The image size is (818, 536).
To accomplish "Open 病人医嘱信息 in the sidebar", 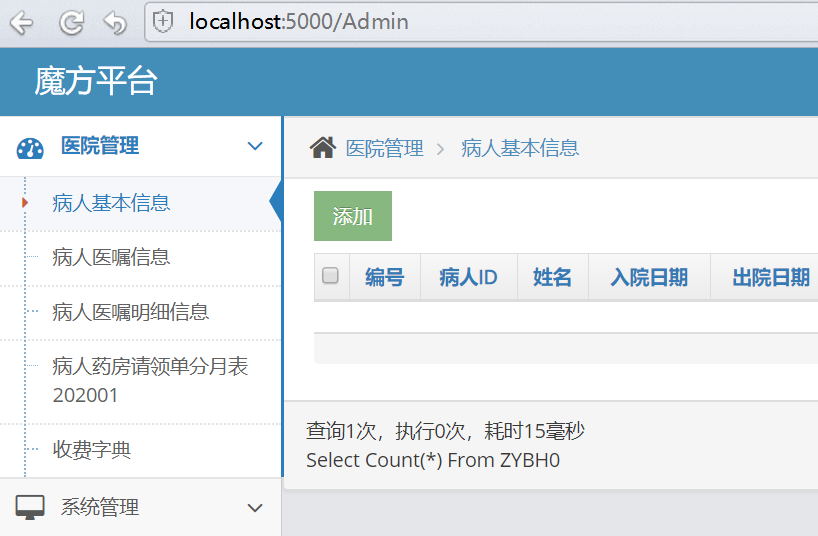I will click(x=111, y=257).
